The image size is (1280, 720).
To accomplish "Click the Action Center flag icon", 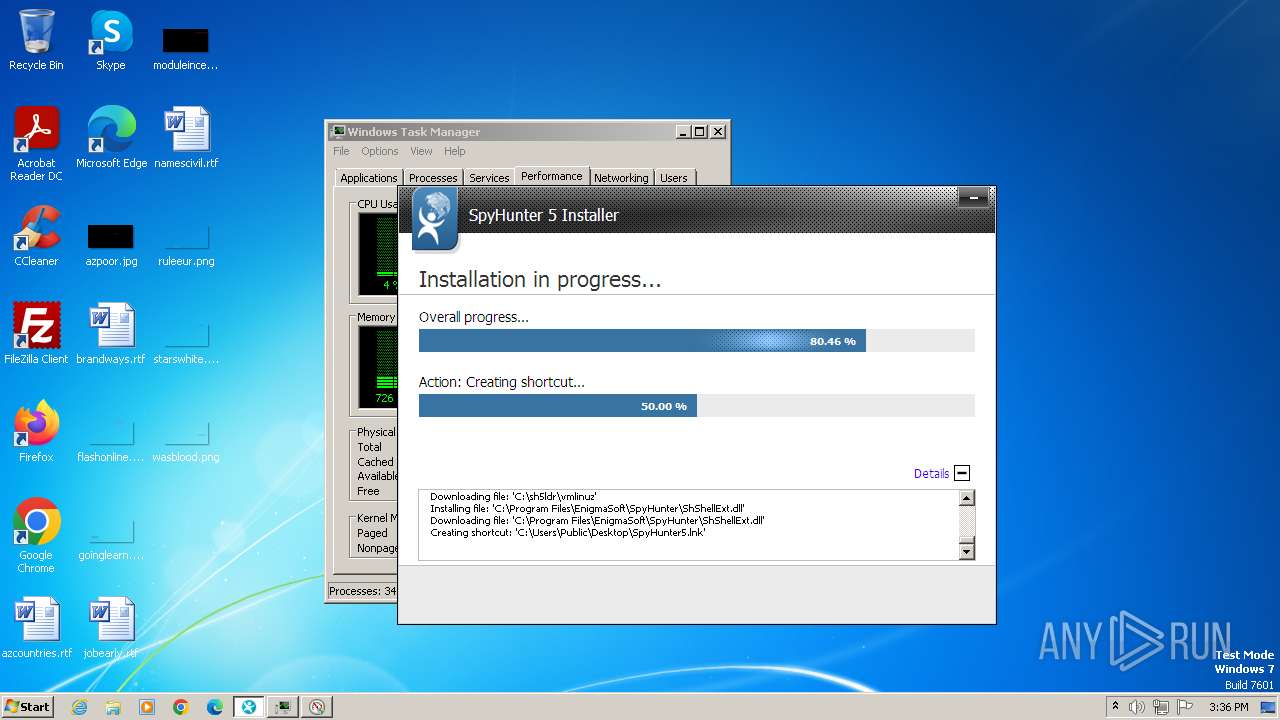I will tap(1184, 707).
